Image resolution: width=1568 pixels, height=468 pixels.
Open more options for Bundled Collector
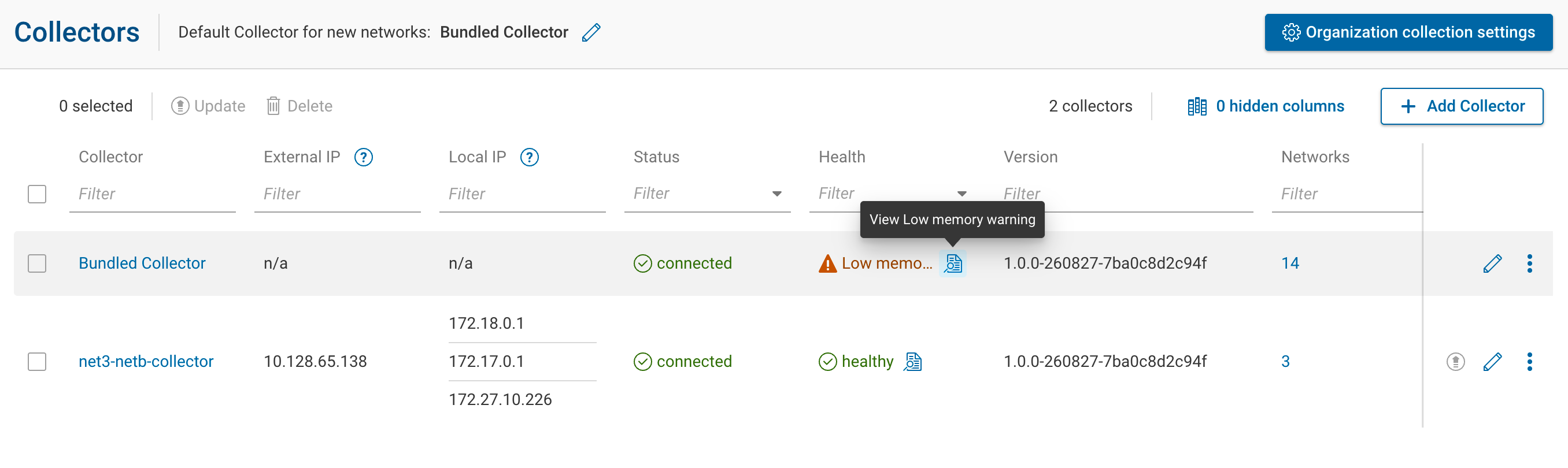pyautogui.click(x=1529, y=263)
